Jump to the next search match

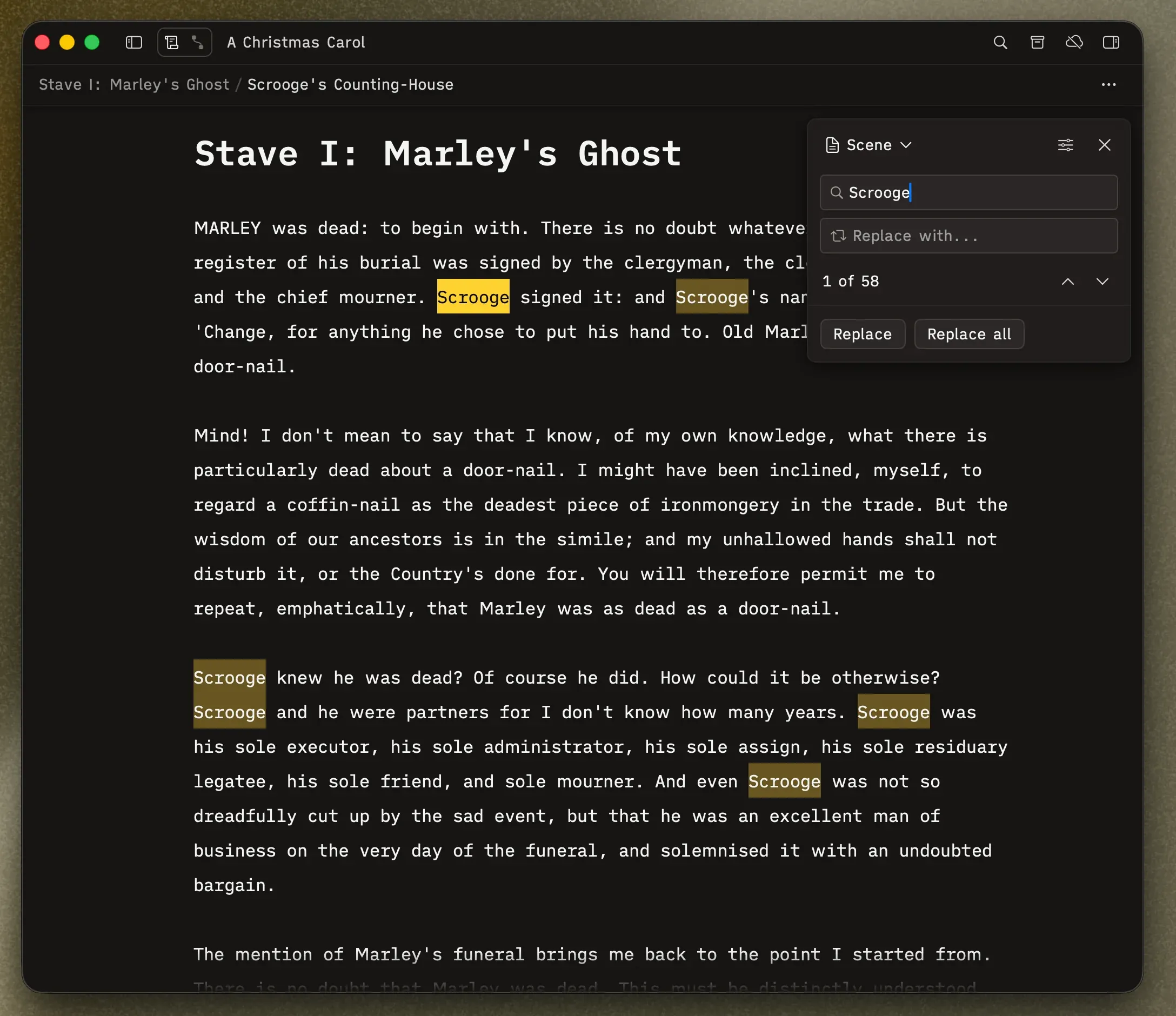pos(1102,282)
